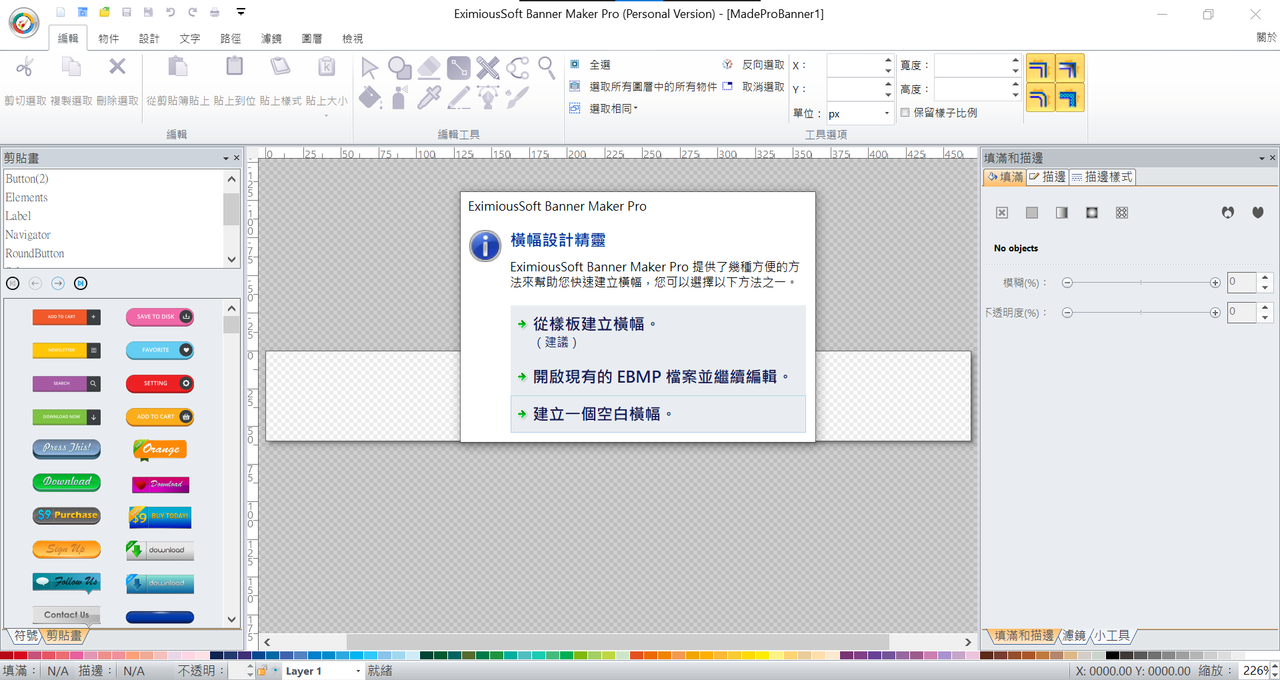Viewport: 1280px width, 680px height.
Task: Switch to the 符號 bottom tab
Action: pyautogui.click(x=25, y=636)
